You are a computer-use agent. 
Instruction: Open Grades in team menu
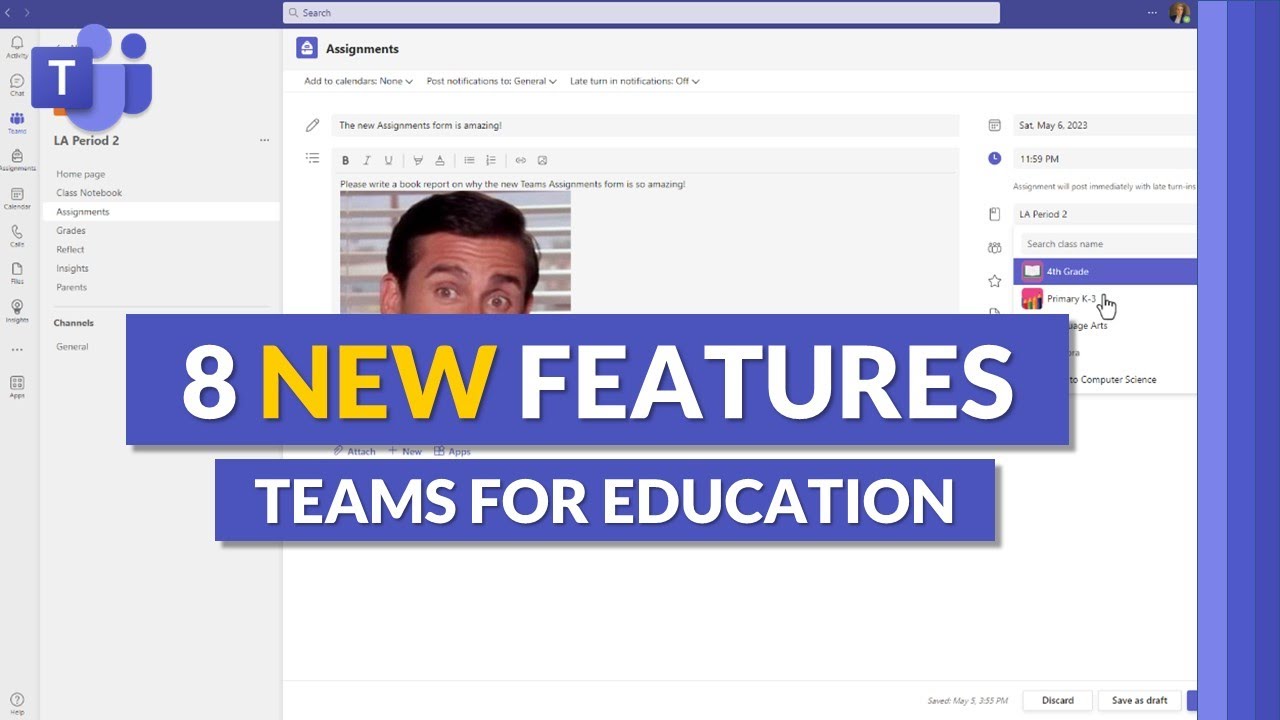[x=71, y=231]
